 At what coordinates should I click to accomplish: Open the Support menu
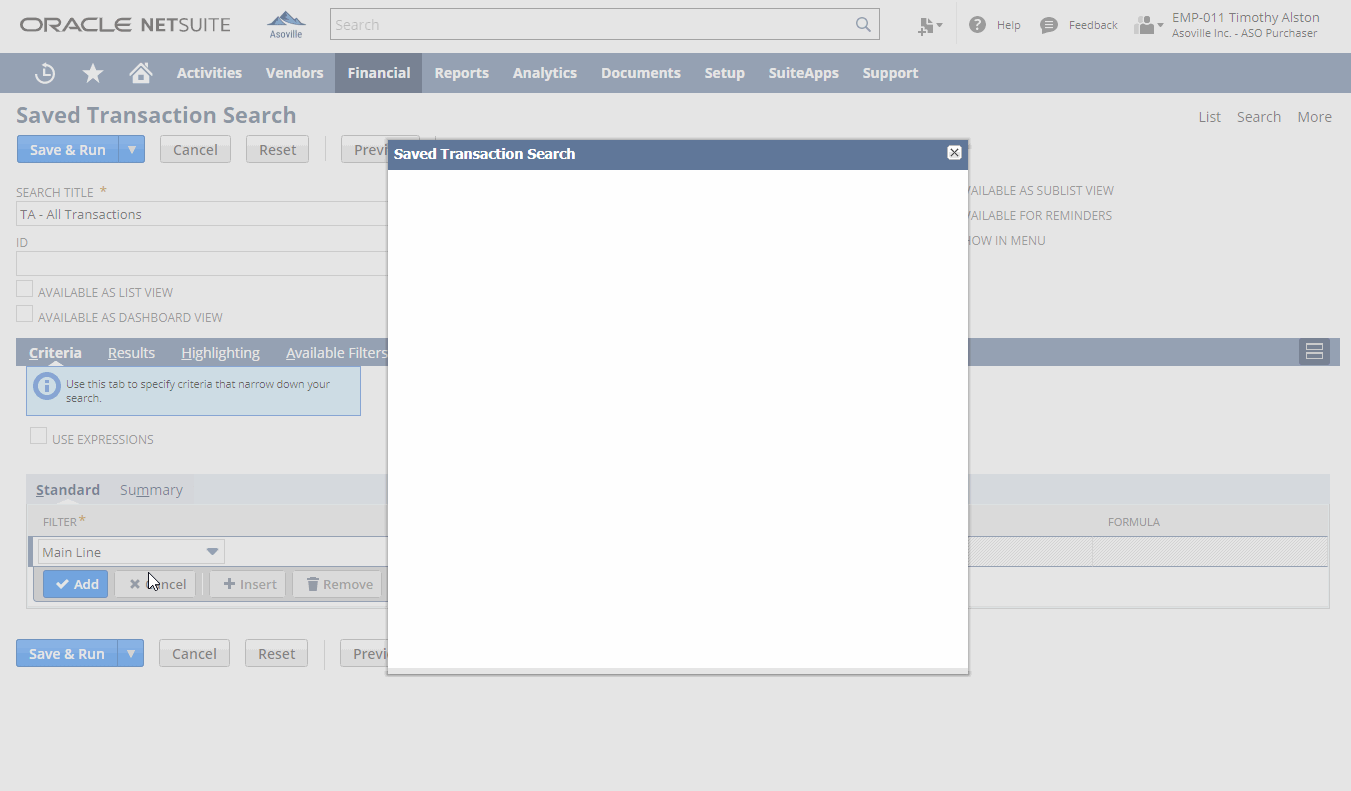coord(890,73)
